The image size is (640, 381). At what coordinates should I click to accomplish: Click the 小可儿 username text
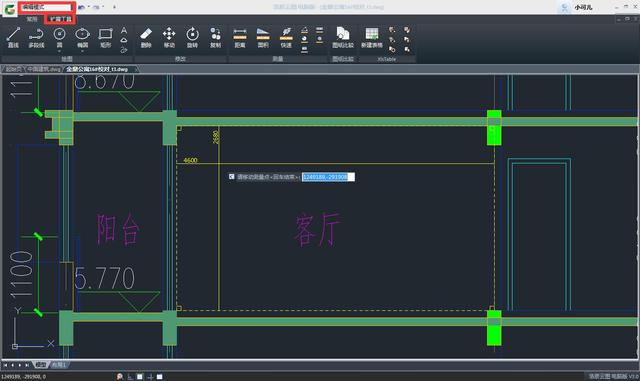[583, 7]
